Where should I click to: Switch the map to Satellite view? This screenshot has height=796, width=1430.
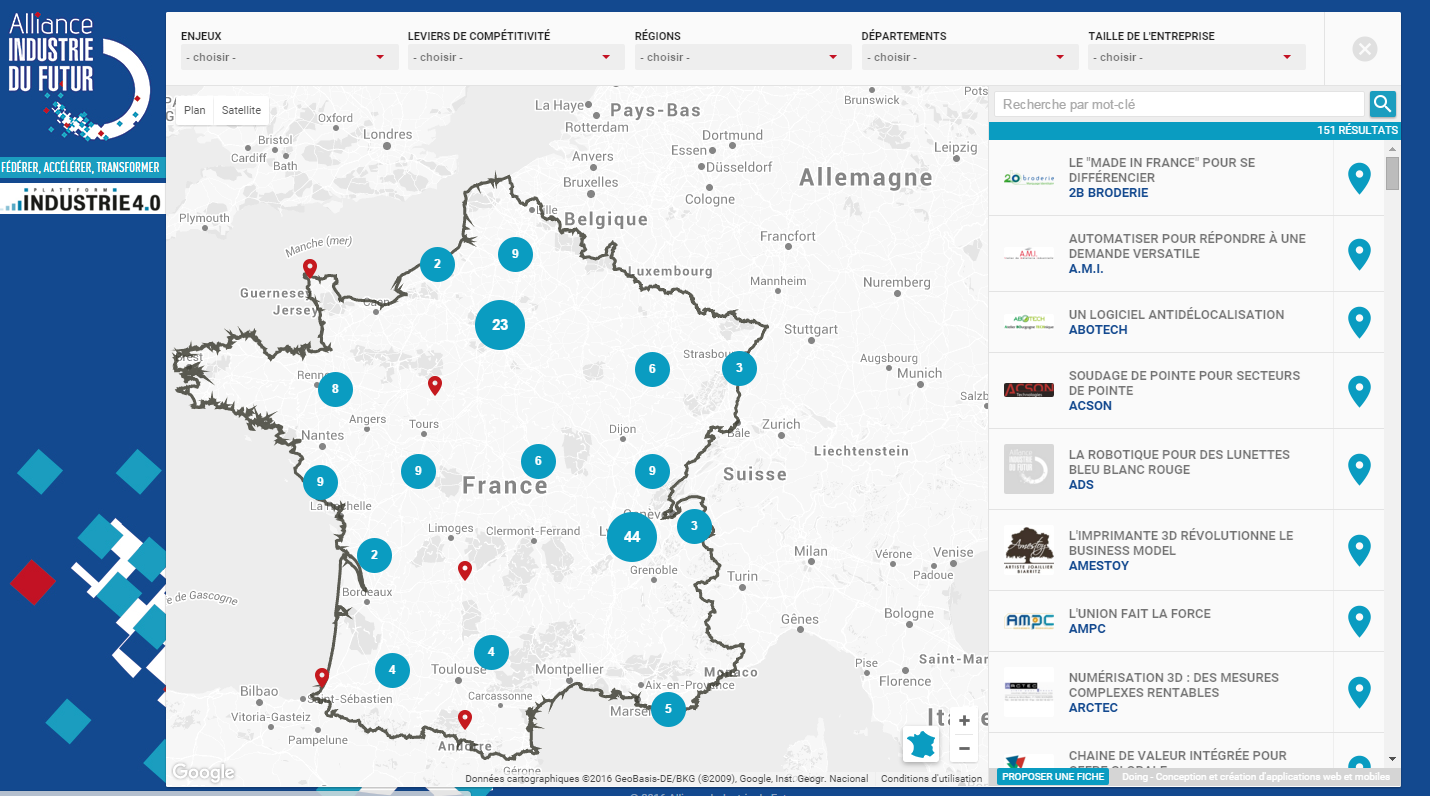(x=242, y=110)
